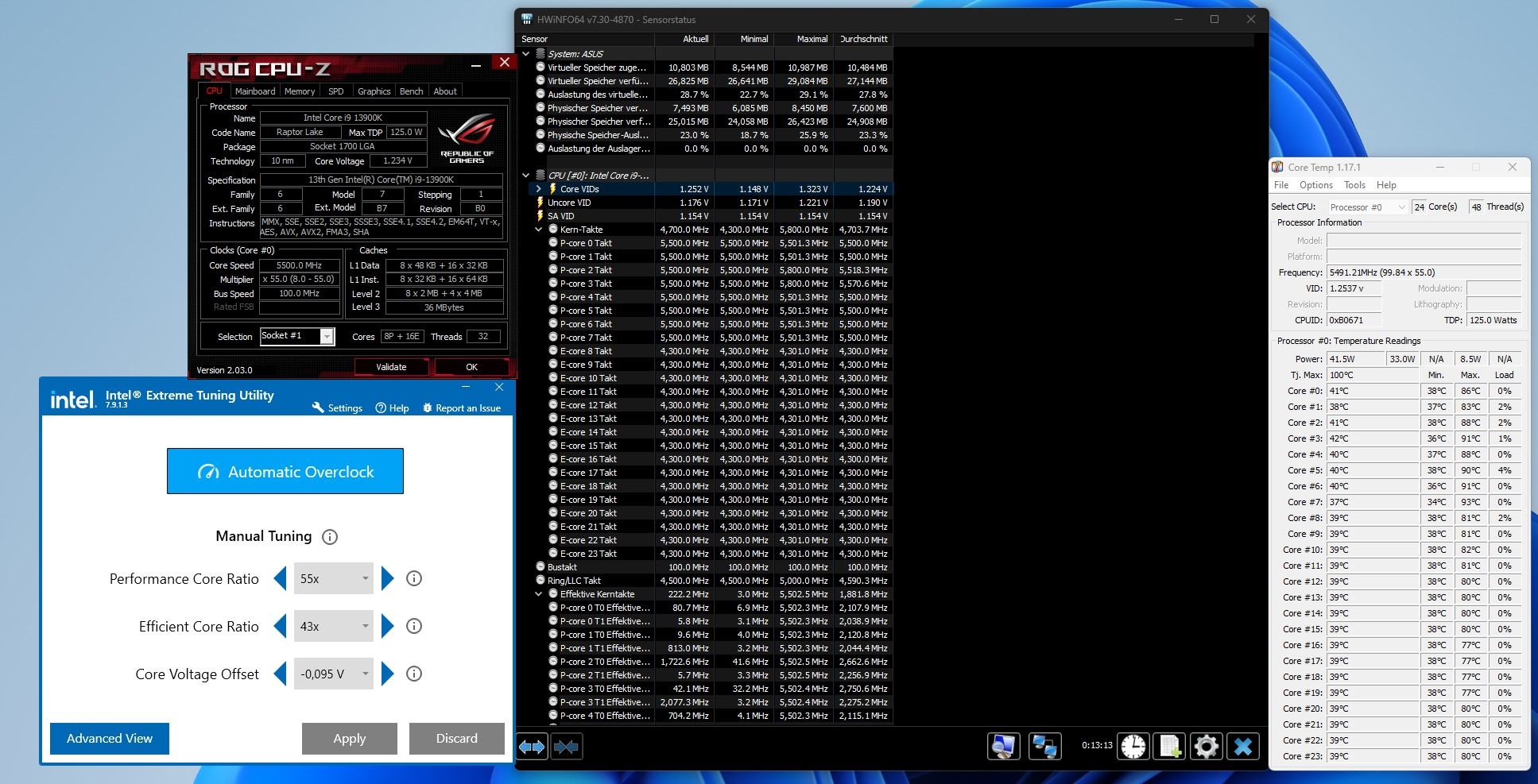Image resolution: width=1538 pixels, height=784 pixels.
Task: Open Intel XTU Settings wrench link
Action: [337, 408]
